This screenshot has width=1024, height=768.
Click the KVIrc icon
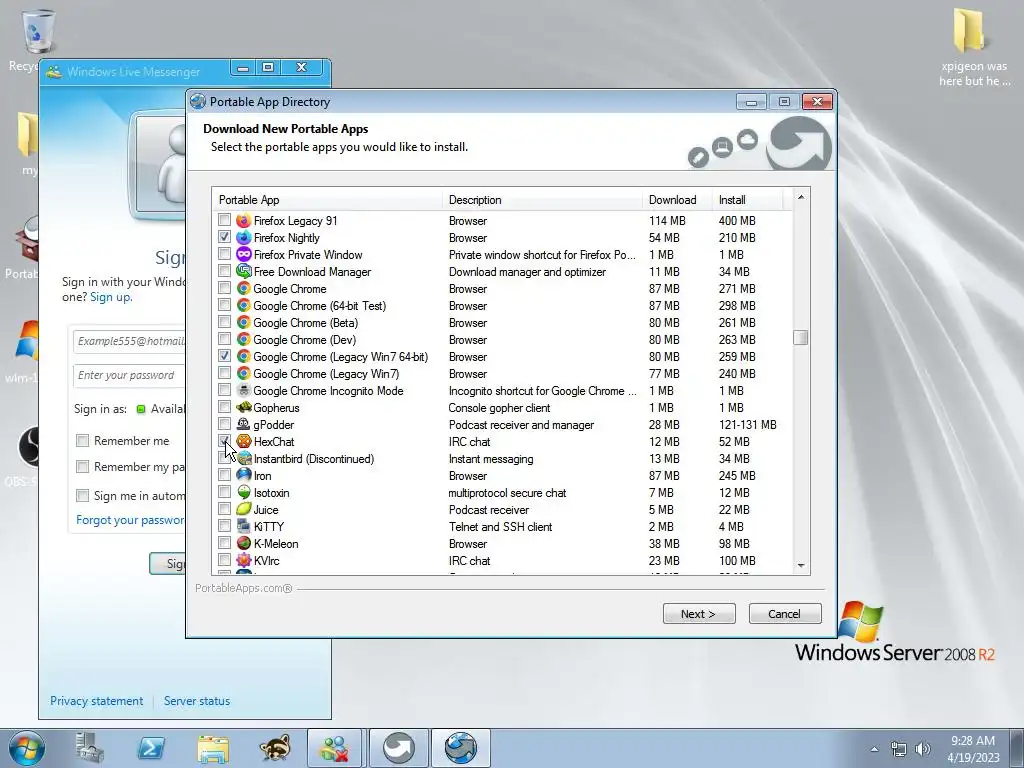point(244,560)
